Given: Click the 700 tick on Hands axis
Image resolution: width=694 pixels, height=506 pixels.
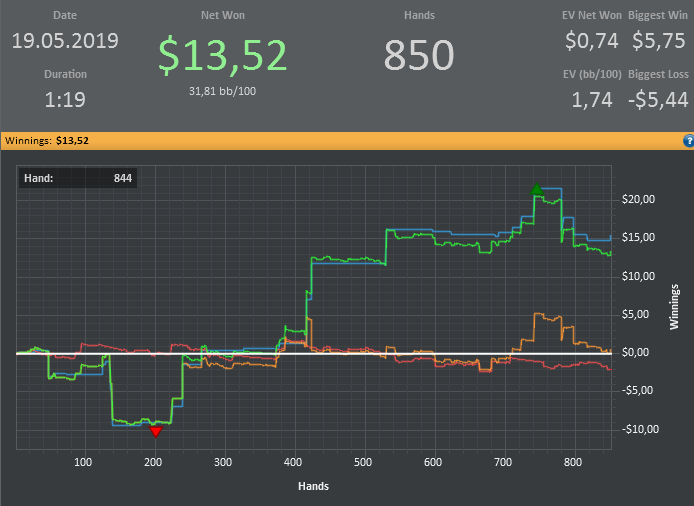Looking at the screenshot, I should tap(503, 463).
